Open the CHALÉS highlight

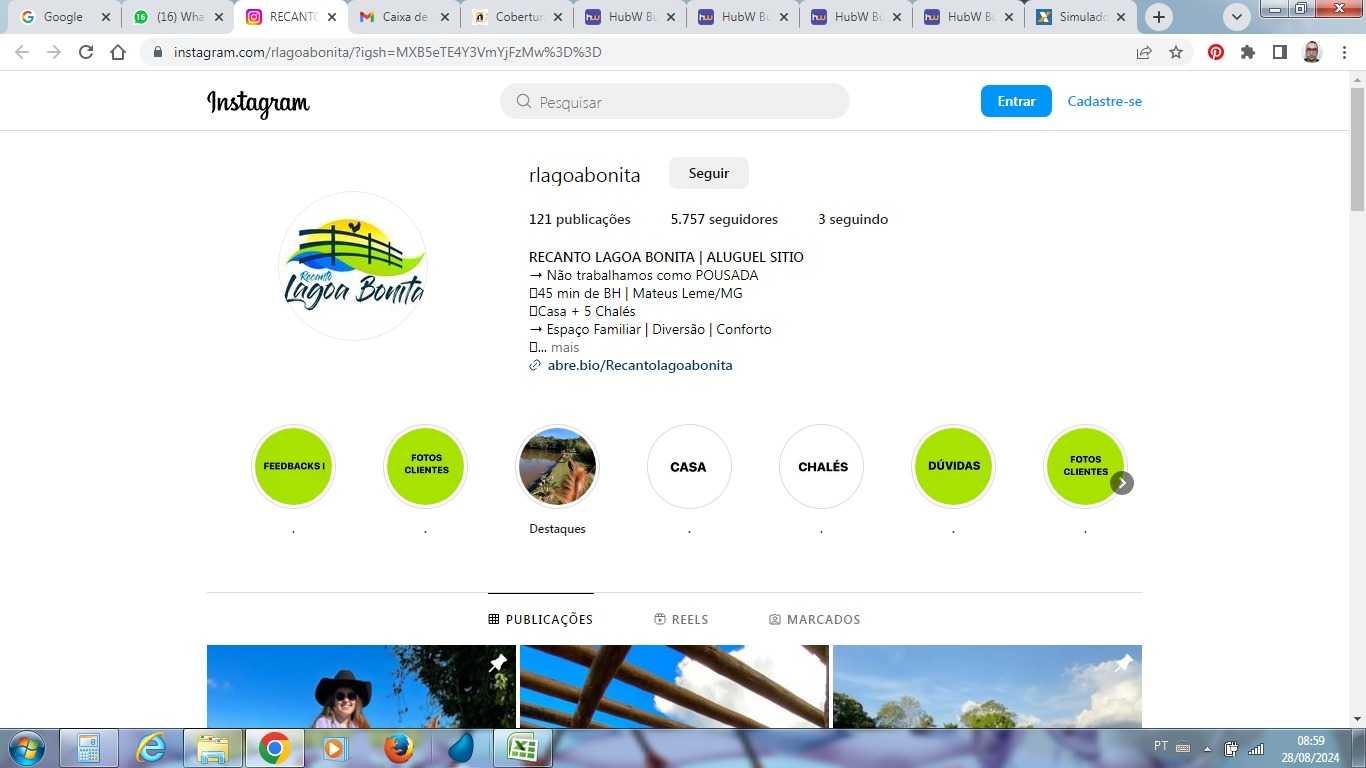[x=821, y=466]
